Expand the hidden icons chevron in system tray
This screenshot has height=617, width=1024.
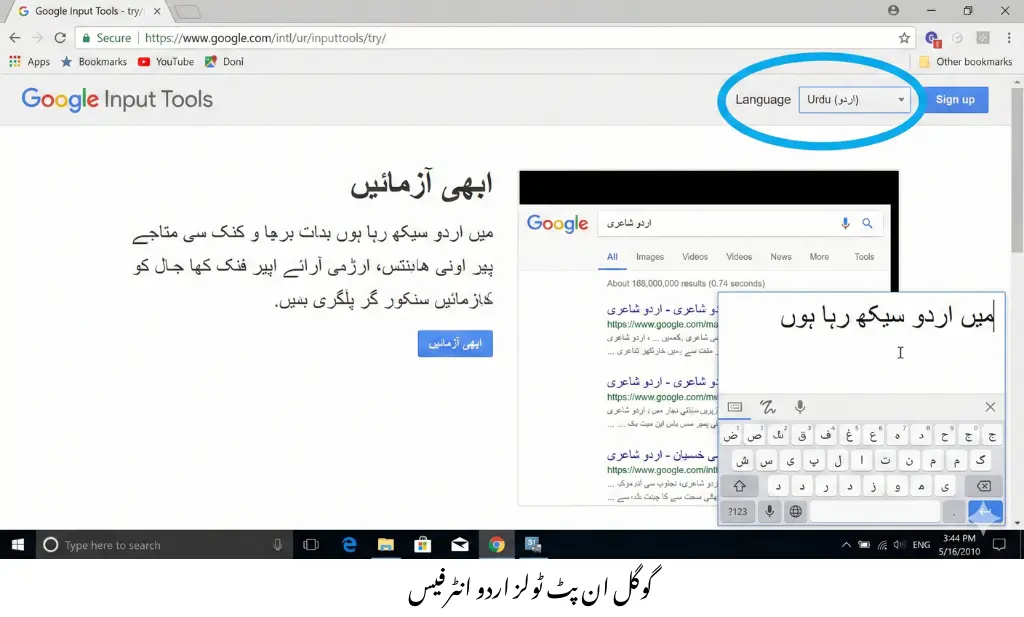(846, 545)
